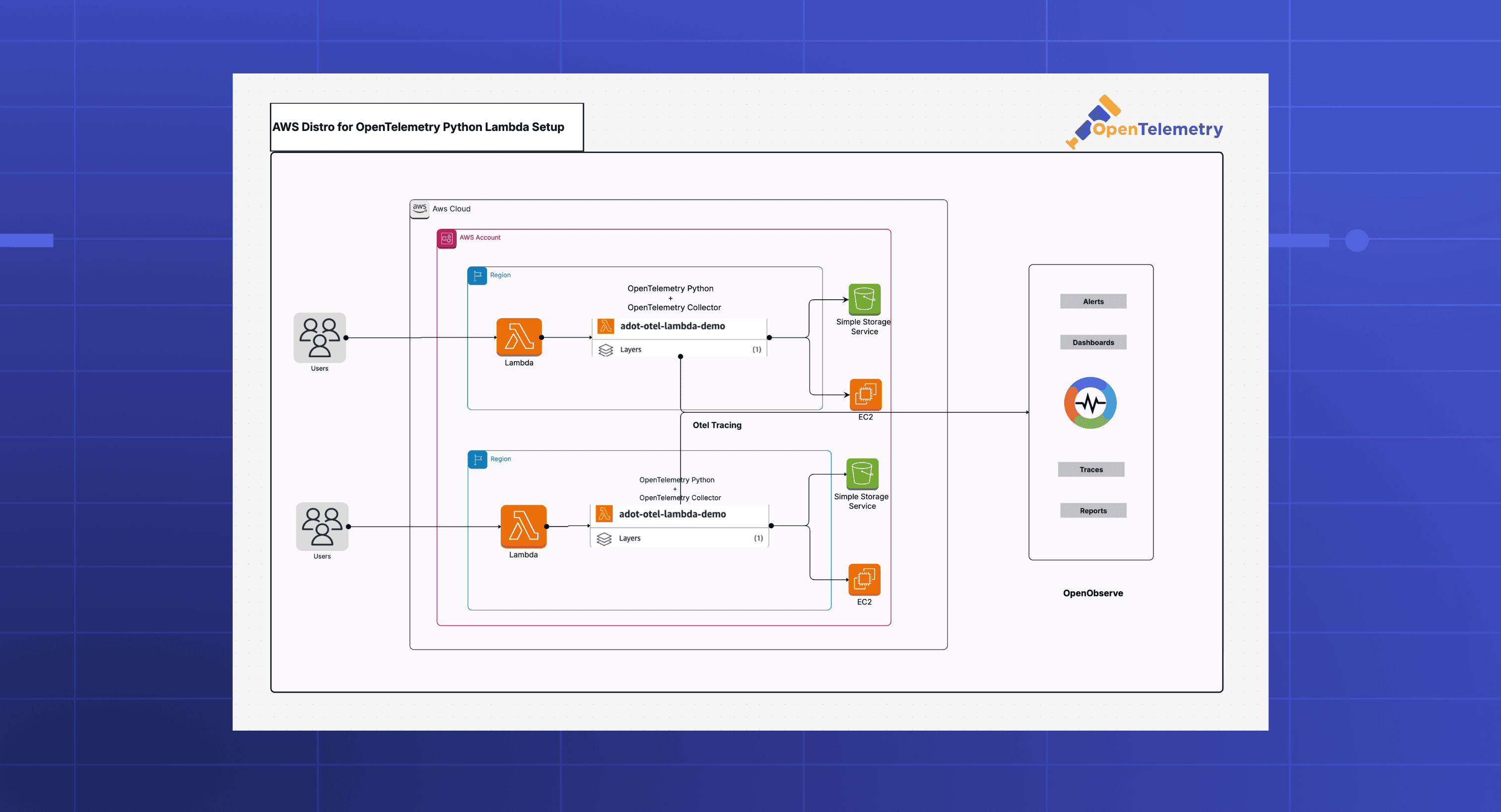Click the layers stack icon beside Layers label
This screenshot has width=1501, height=812.
tap(606, 349)
